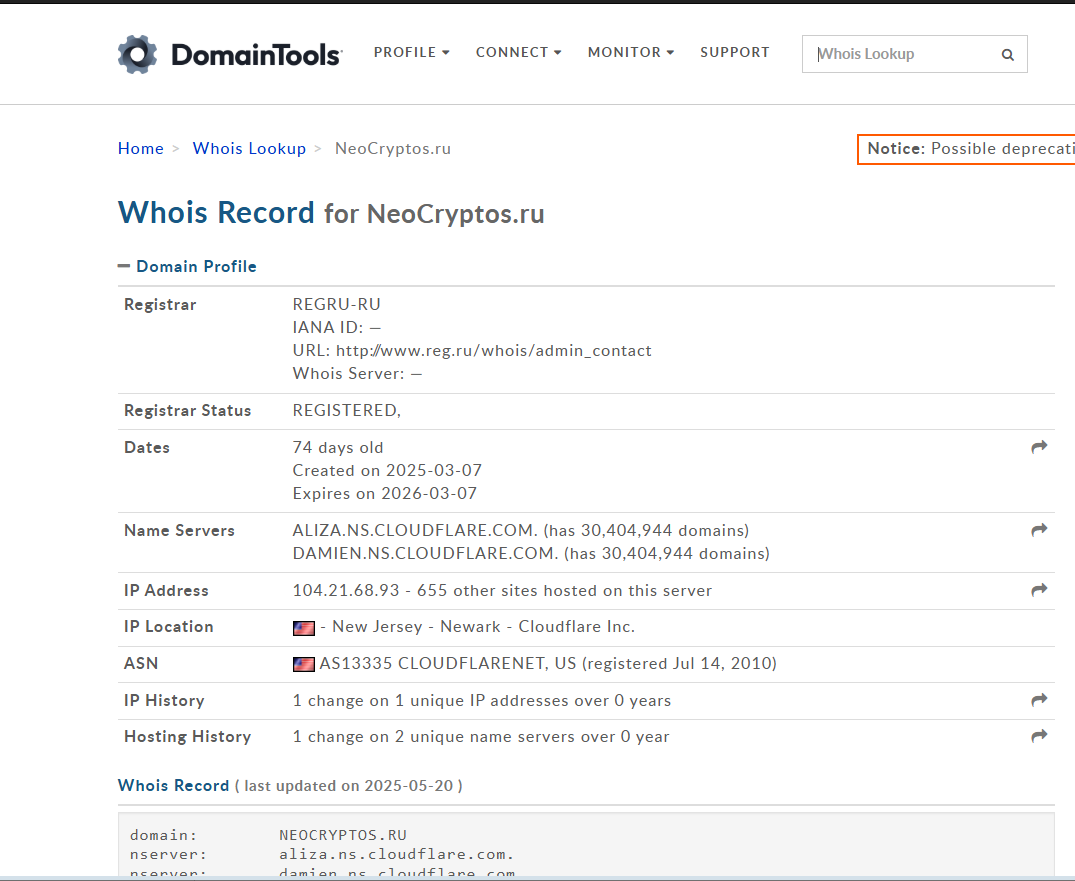
Task: Collapse the Domain Profile section
Action: tap(187, 266)
